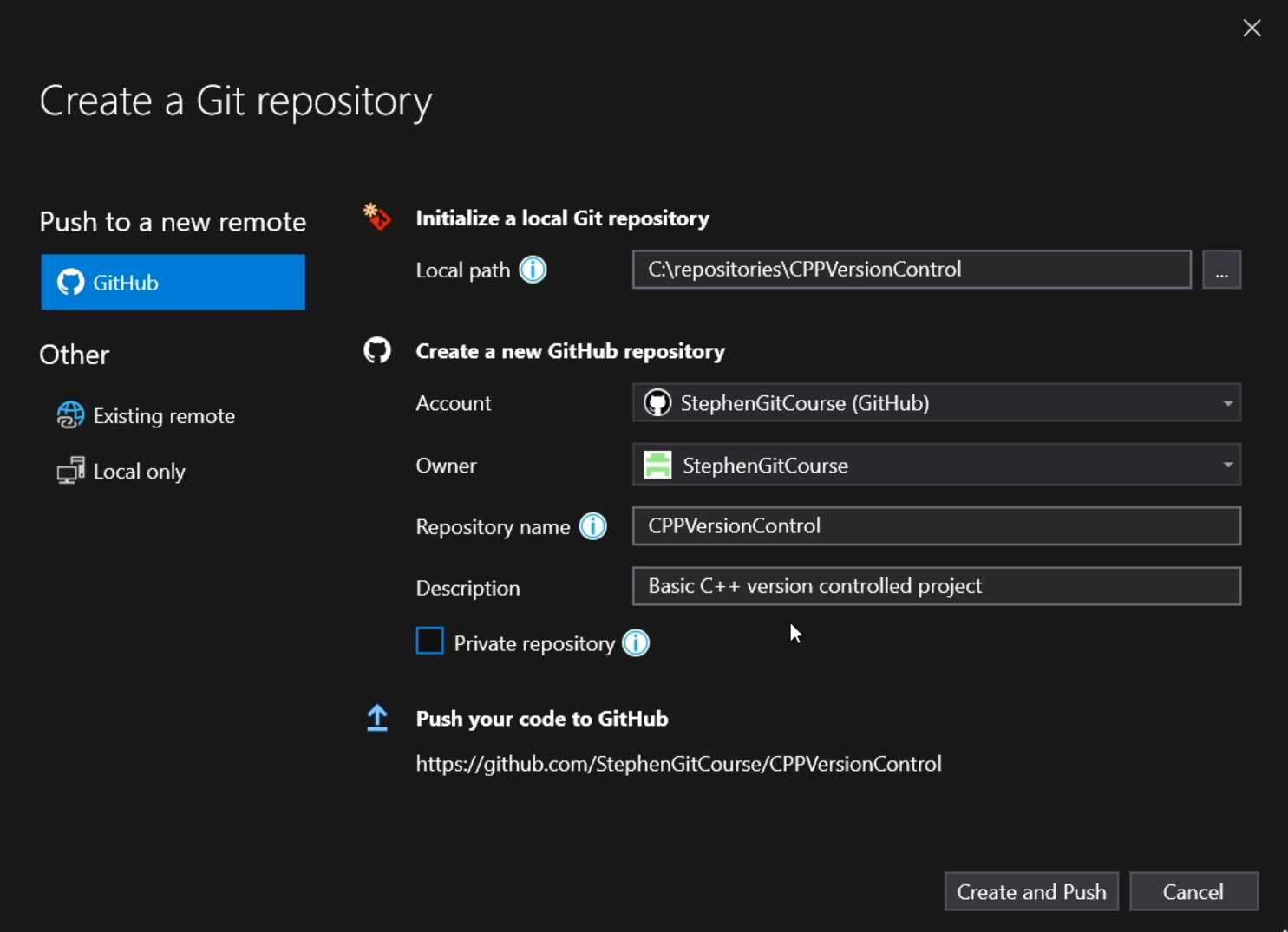Click the Initialize local Git repository icon
Screen dimensions: 1288x932
376,217
